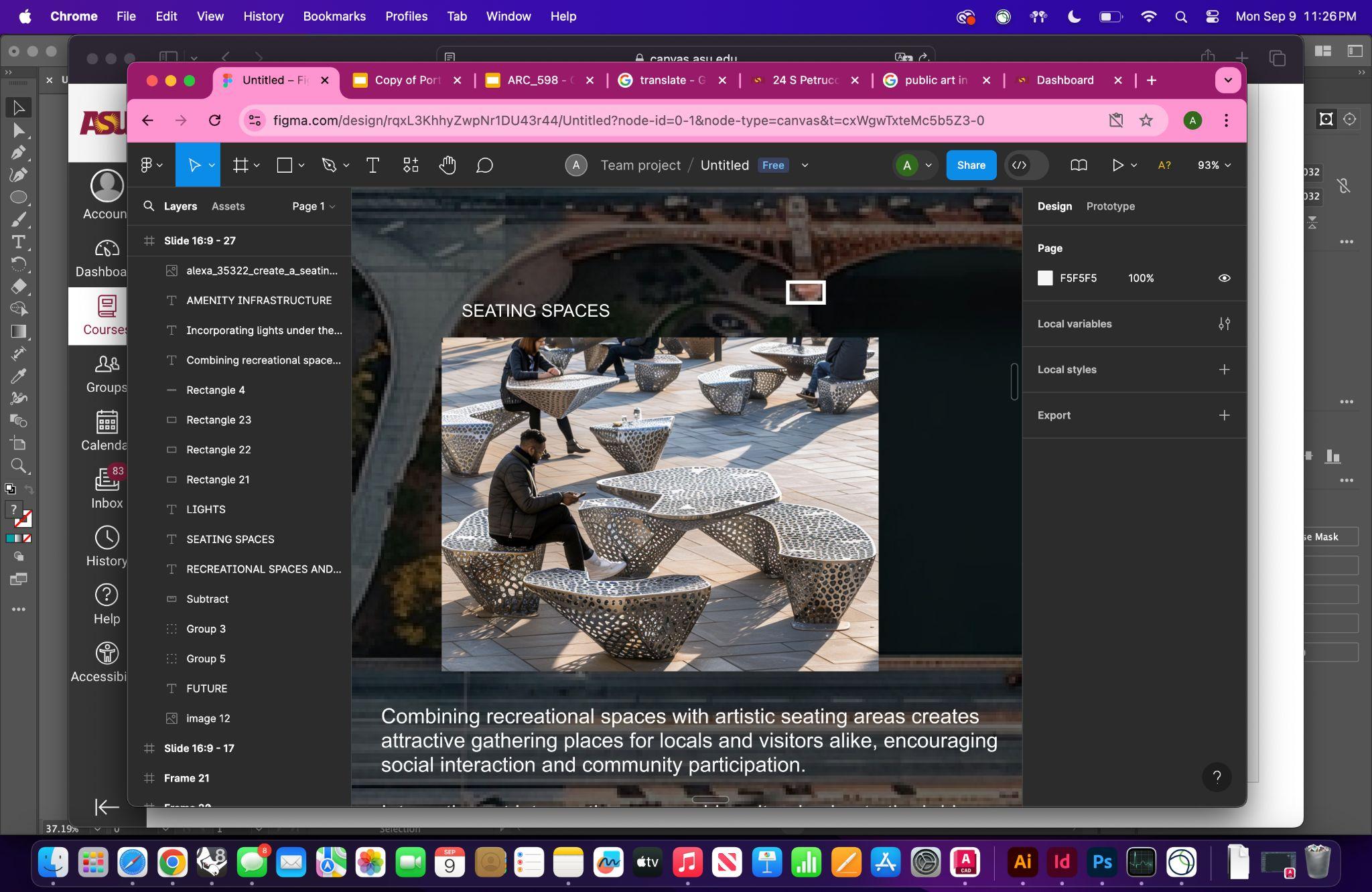The height and width of the screenshot is (892, 1372).
Task: Open the Local variables settings icon
Action: point(1224,324)
